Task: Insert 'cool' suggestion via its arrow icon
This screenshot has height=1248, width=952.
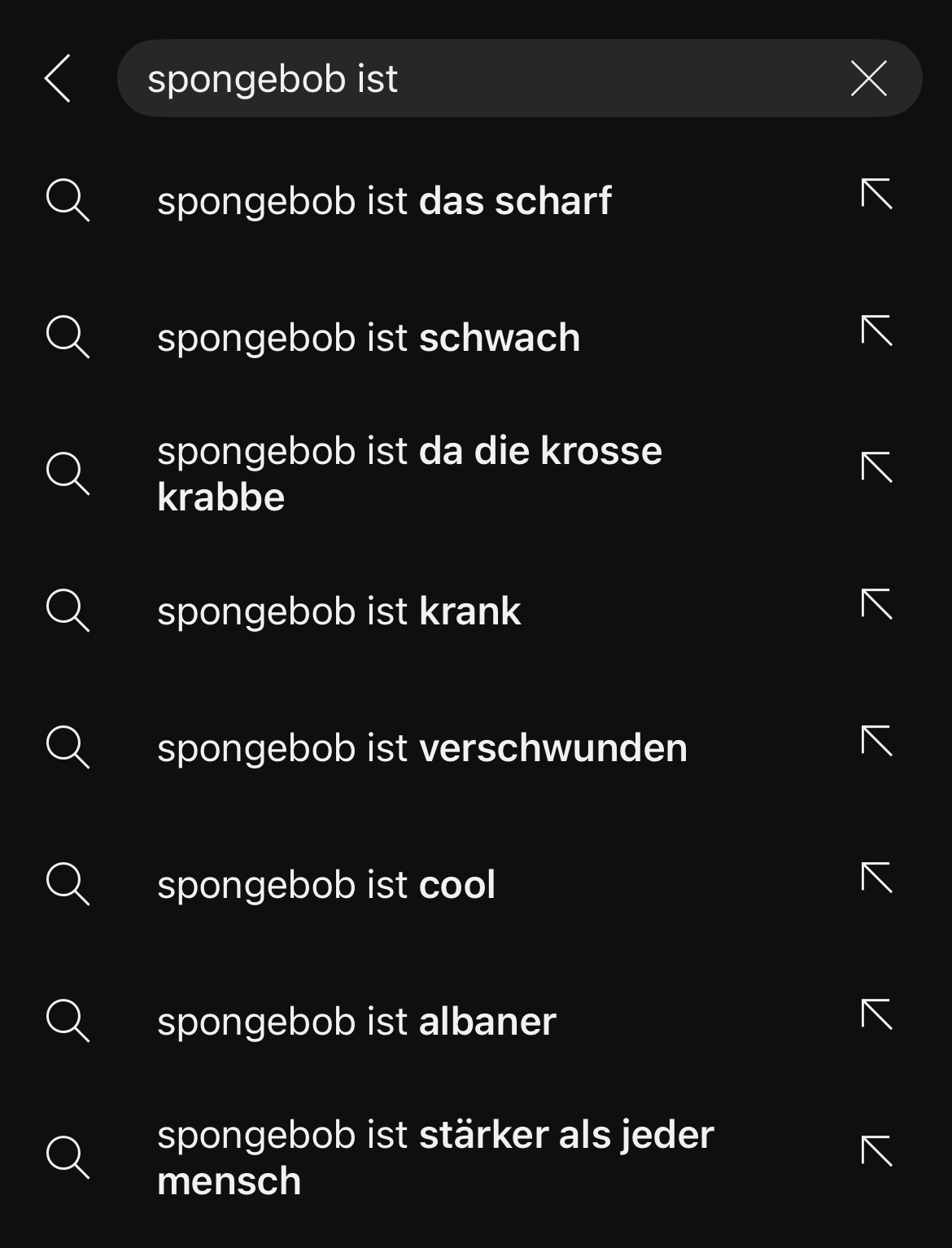Action: [x=876, y=878]
